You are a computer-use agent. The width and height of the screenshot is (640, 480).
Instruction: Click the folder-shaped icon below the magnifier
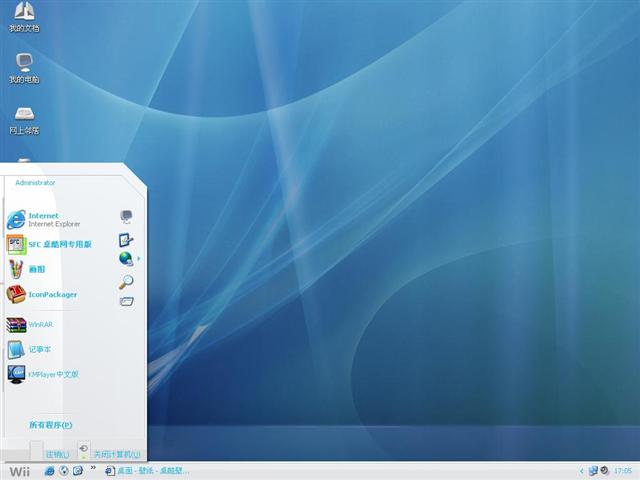(127, 302)
